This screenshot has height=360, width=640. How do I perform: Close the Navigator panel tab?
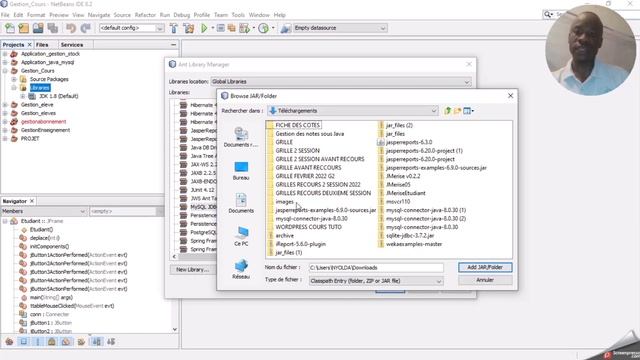coord(32,201)
